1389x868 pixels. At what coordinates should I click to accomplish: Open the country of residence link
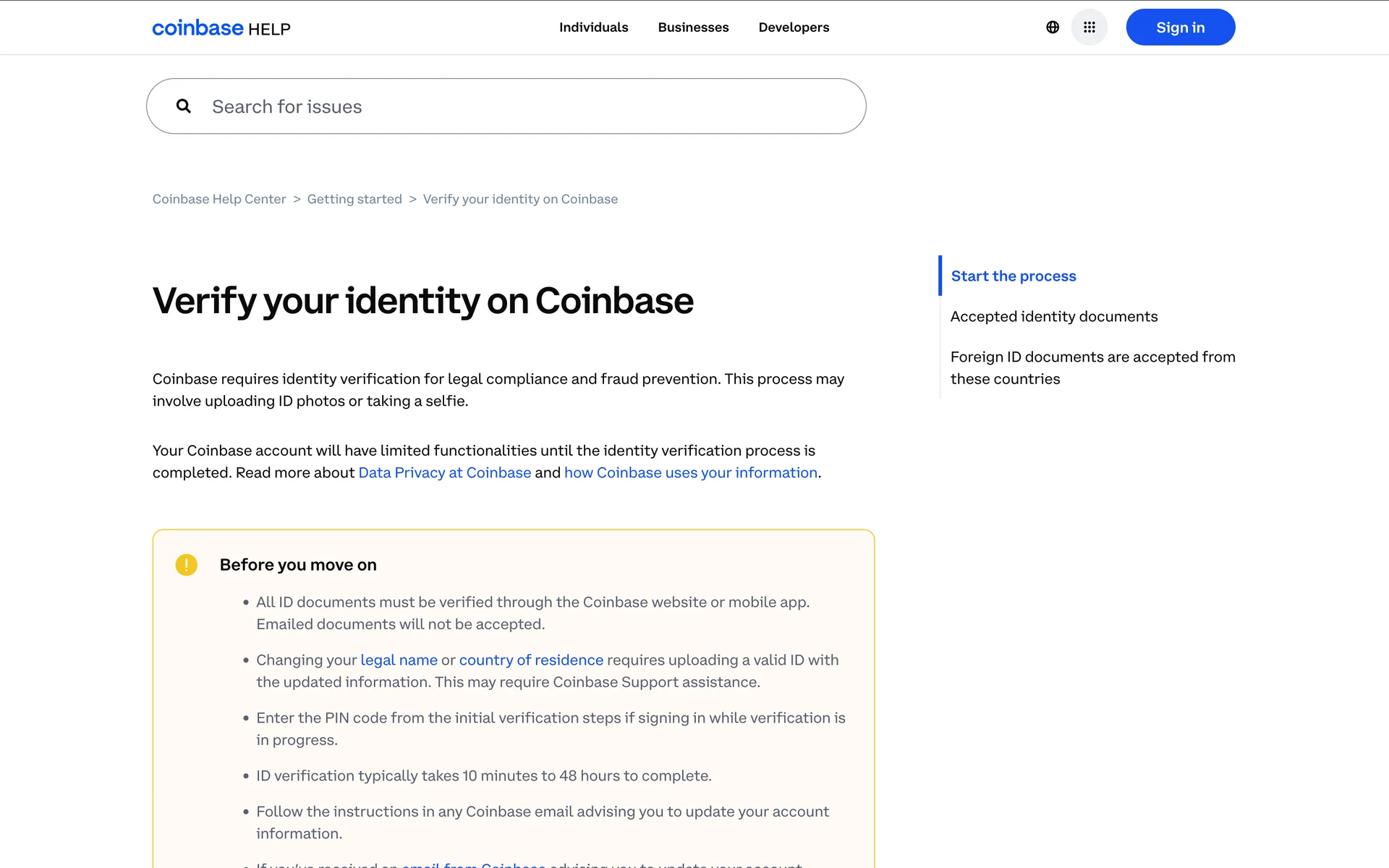click(531, 660)
